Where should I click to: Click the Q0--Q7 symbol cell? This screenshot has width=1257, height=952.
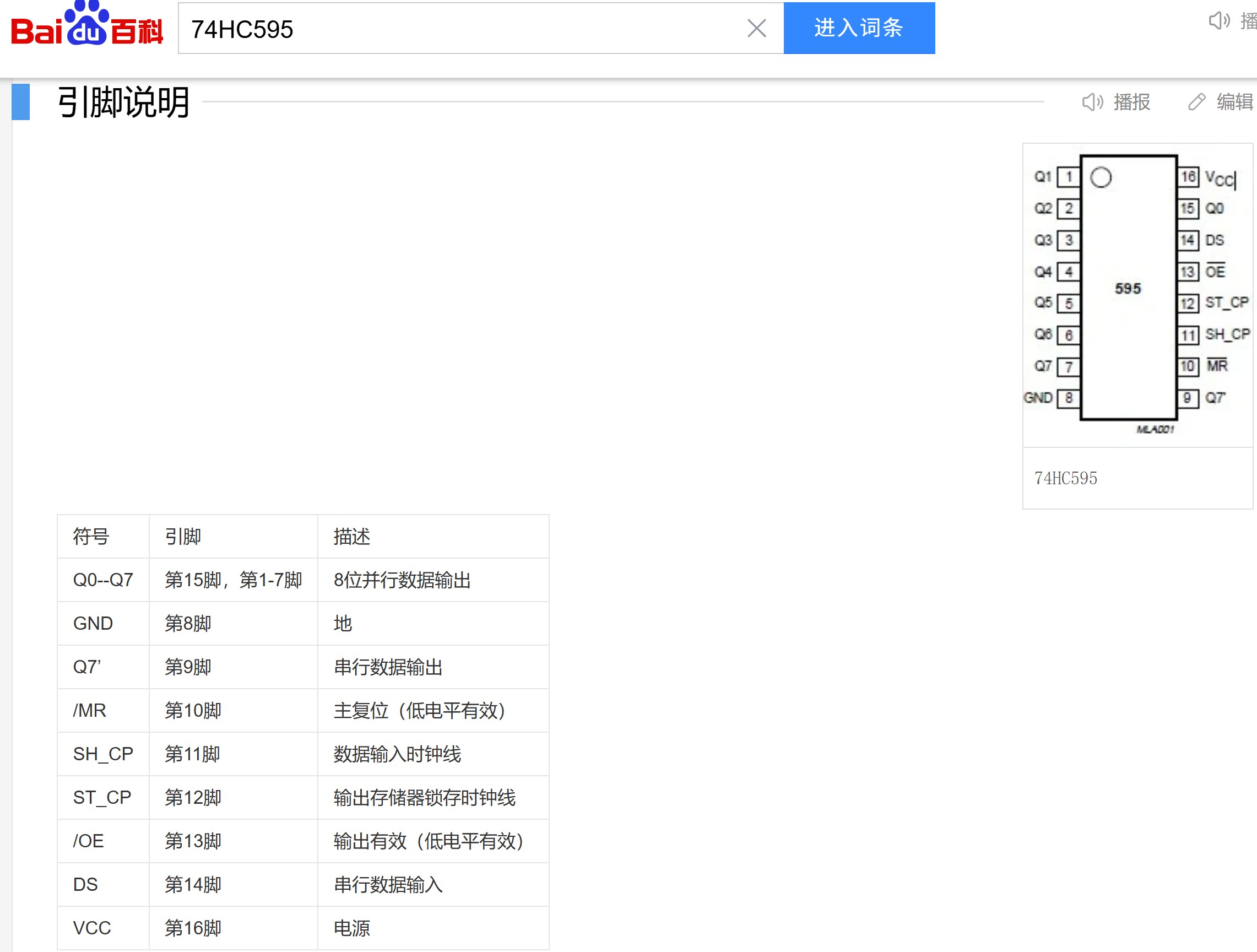click(x=103, y=580)
